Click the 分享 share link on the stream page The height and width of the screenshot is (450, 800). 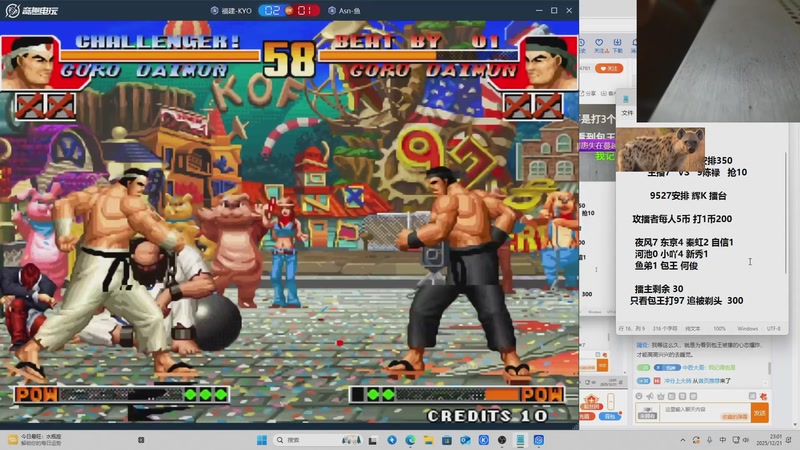coord(588,93)
